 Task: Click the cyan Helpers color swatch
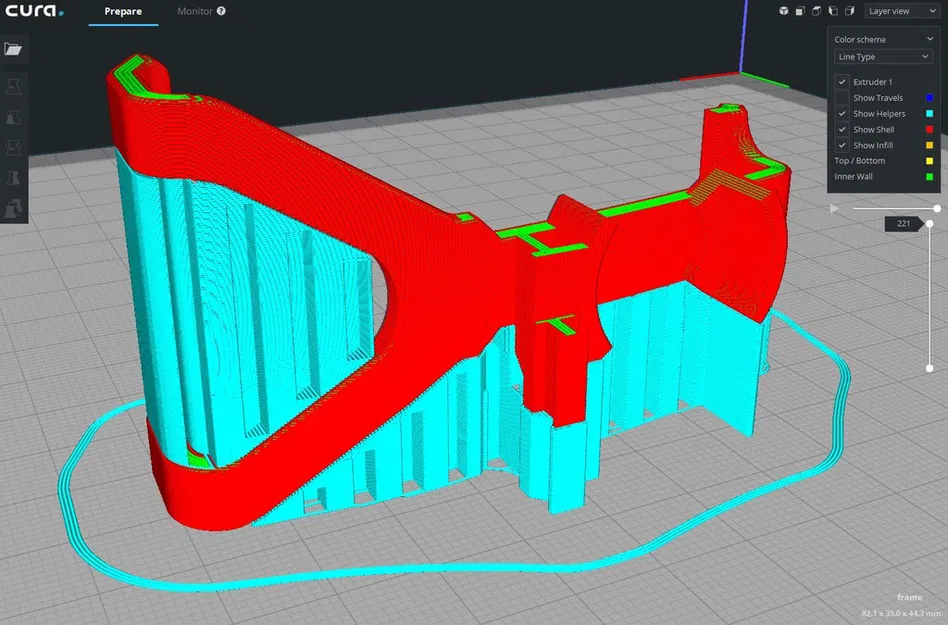pyautogui.click(x=930, y=113)
